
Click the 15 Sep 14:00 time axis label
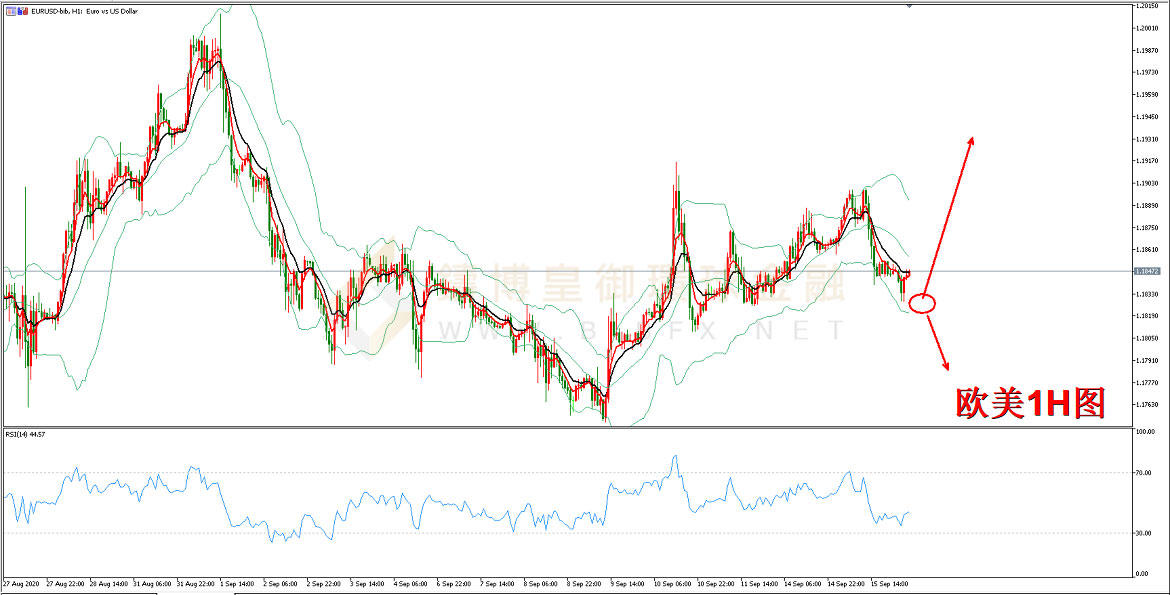click(888, 582)
